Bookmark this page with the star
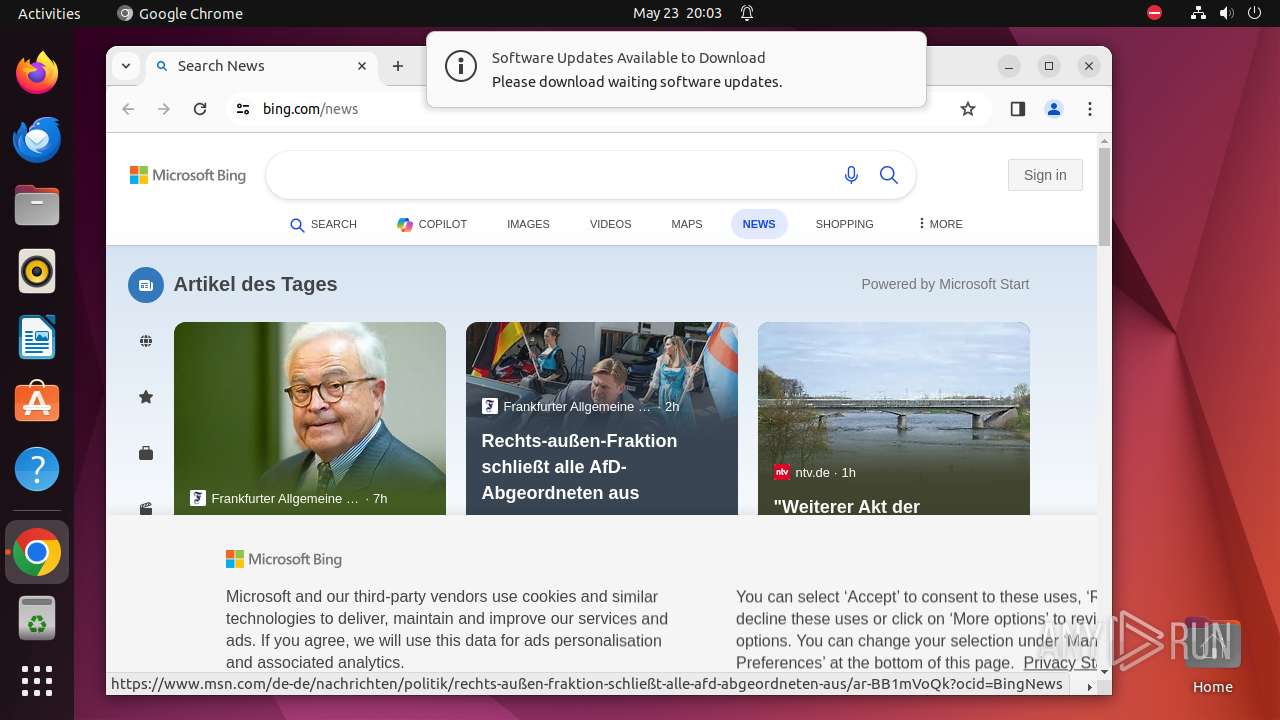Image resolution: width=1280 pixels, height=720 pixels. [x=967, y=109]
